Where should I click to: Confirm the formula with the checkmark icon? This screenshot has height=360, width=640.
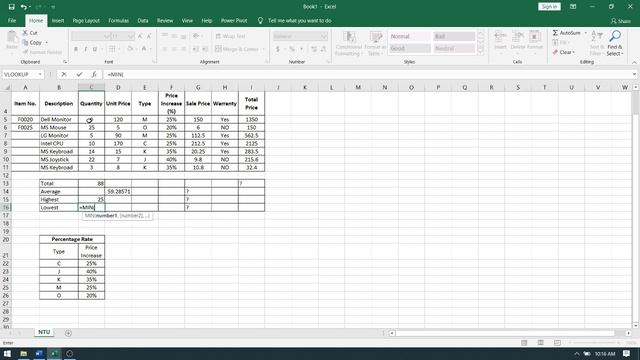(79, 74)
